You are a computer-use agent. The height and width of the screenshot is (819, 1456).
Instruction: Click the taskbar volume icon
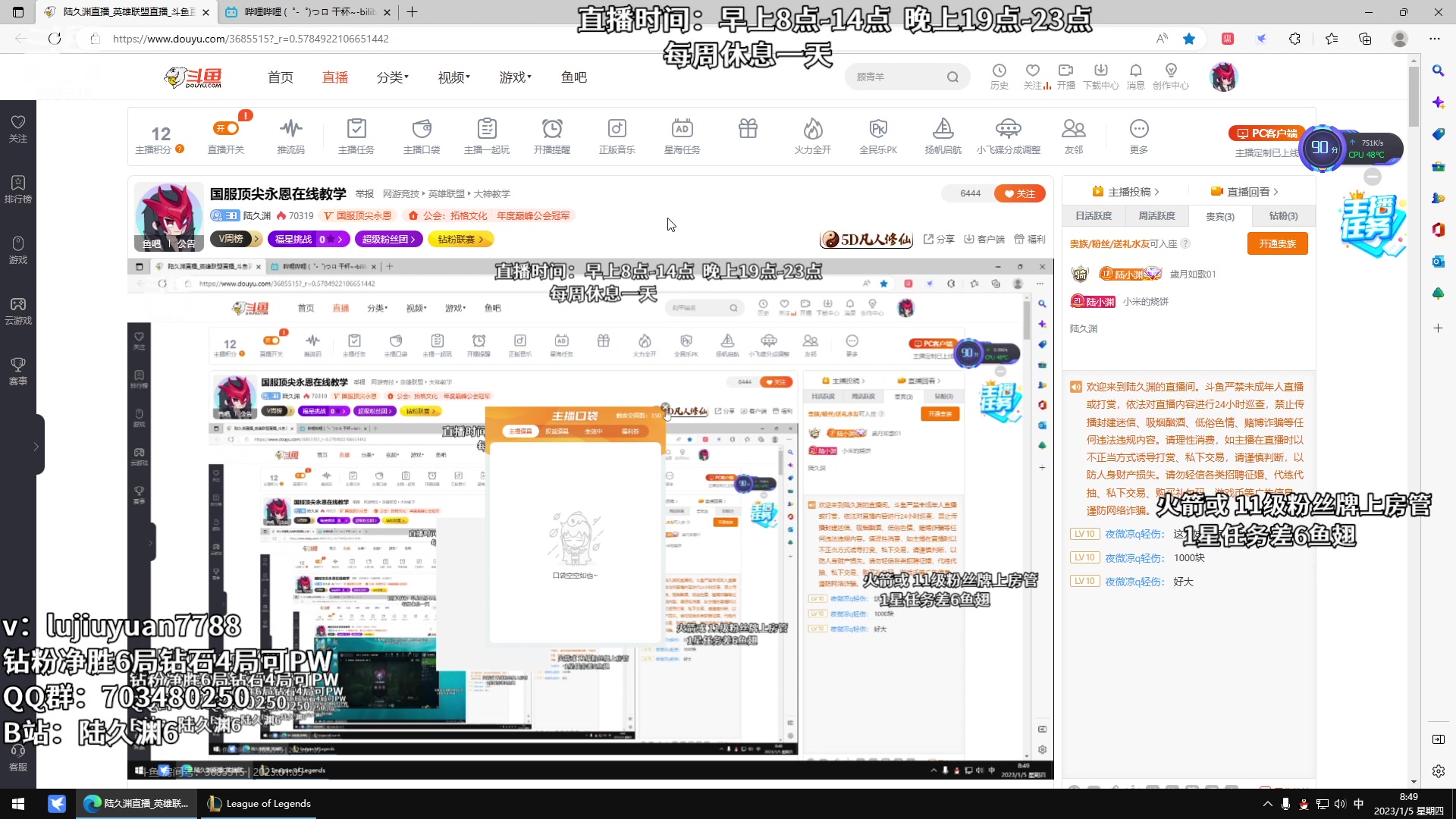[x=1340, y=804]
